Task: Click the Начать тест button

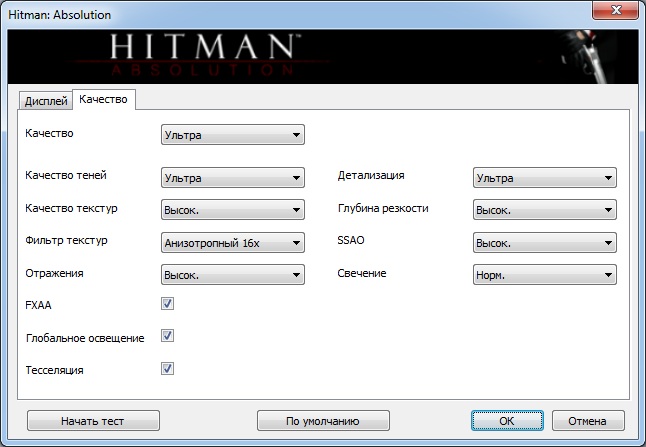Action: [93, 421]
